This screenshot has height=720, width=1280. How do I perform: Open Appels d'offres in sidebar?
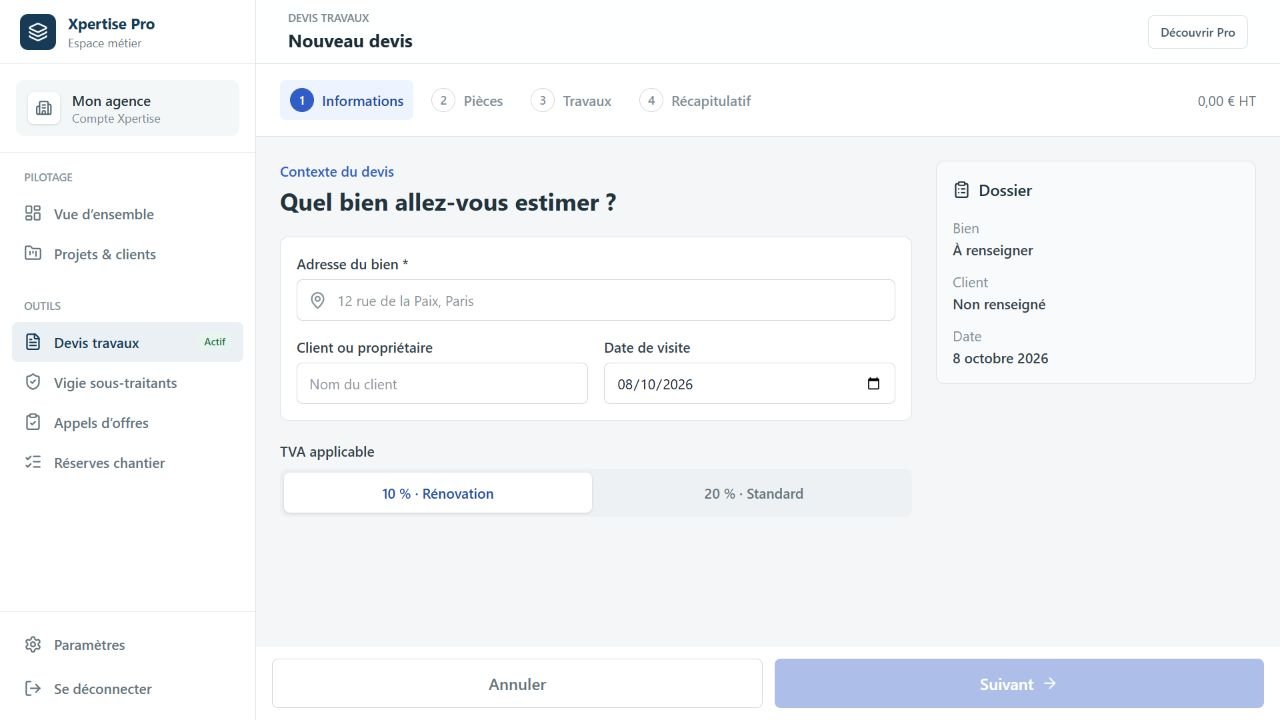click(x=128, y=422)
